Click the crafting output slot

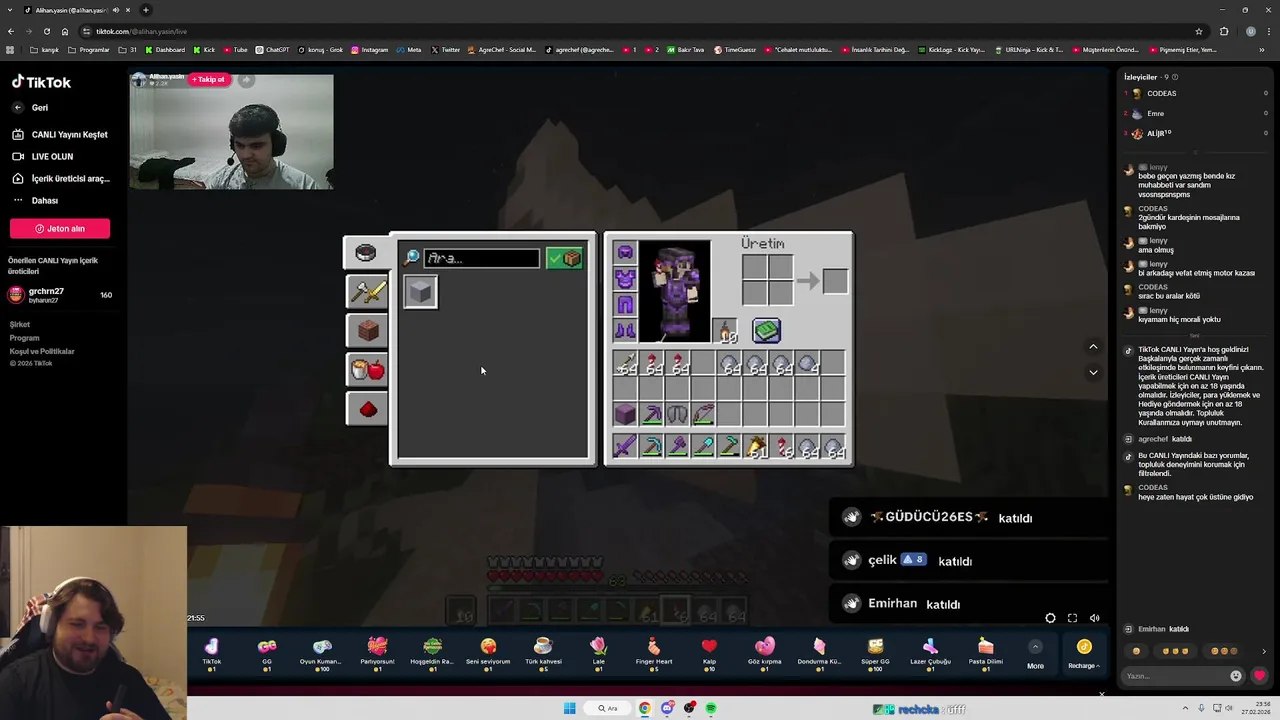click(x=835, y=281)
